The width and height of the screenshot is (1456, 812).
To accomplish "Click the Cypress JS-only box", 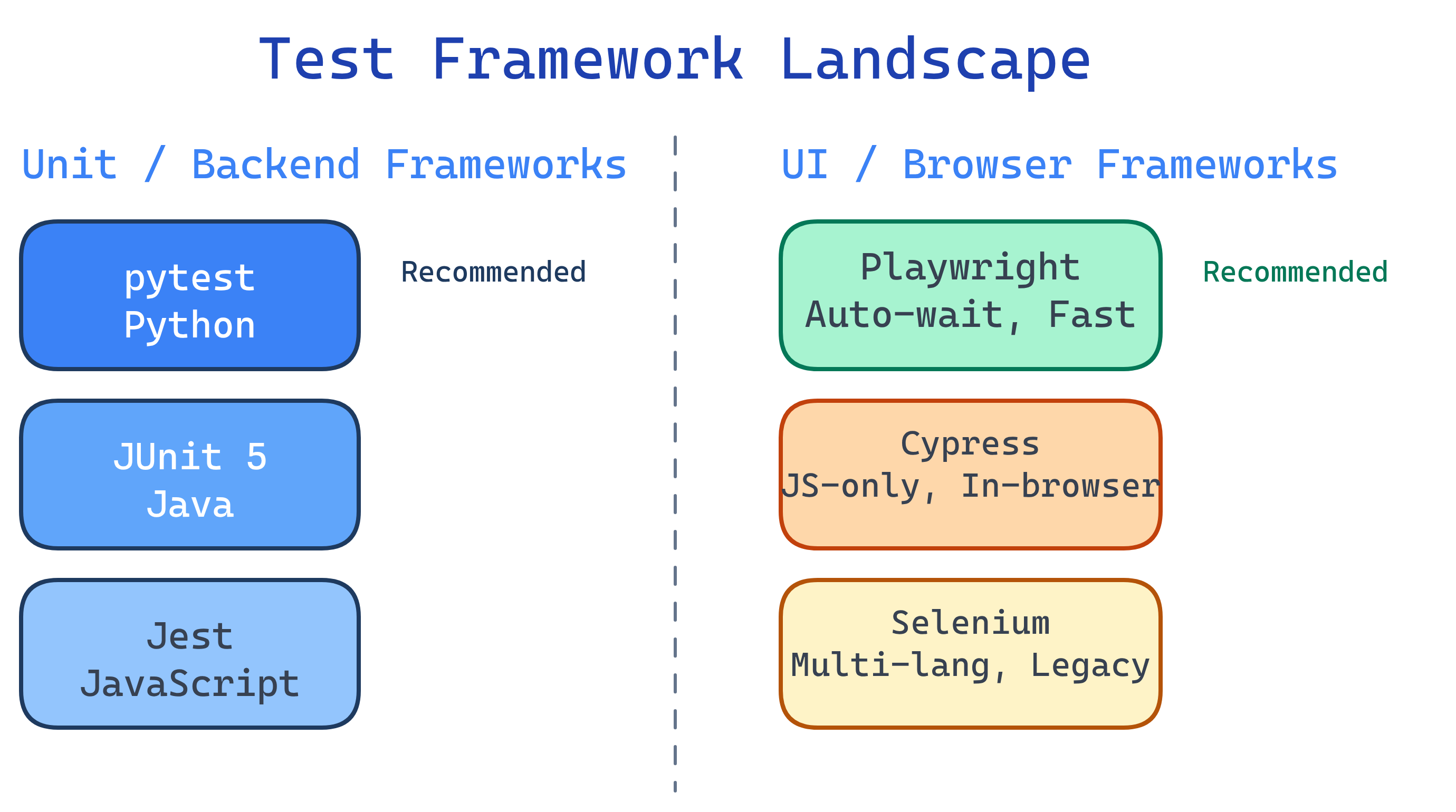I will 970,476.
